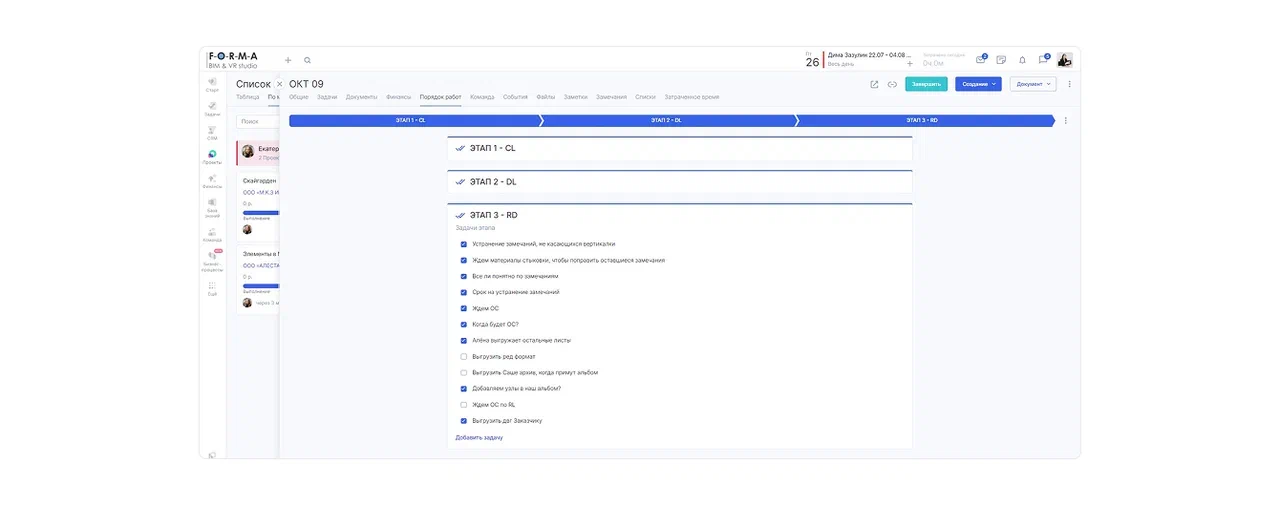Expand the ЭТАП 2 - DL section
Image resolution: width=1280 pixels, height=505 pixels.
coord(680,182)
